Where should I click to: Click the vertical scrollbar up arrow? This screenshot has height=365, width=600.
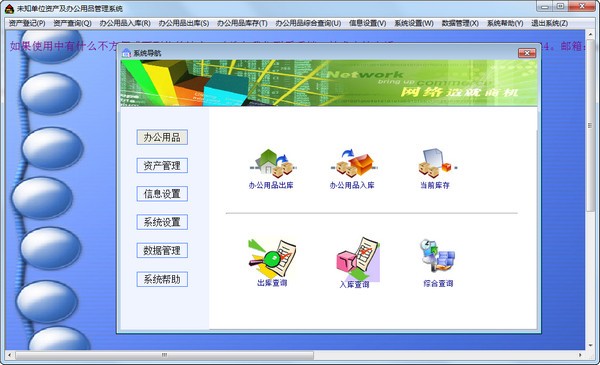tap(590, 34)
